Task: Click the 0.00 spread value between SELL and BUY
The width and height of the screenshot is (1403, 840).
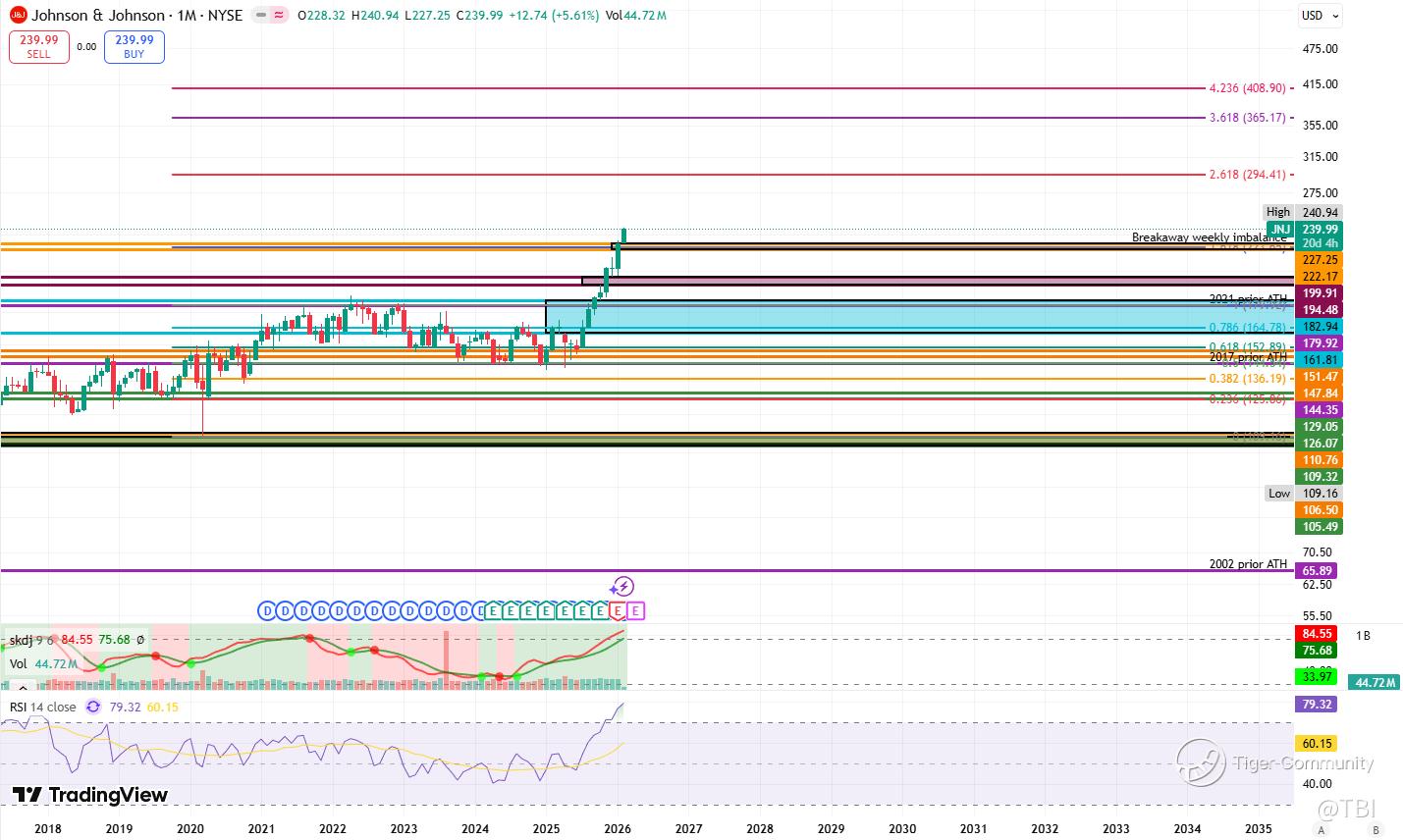Action: pyautogui.click(x=86, y=46)
